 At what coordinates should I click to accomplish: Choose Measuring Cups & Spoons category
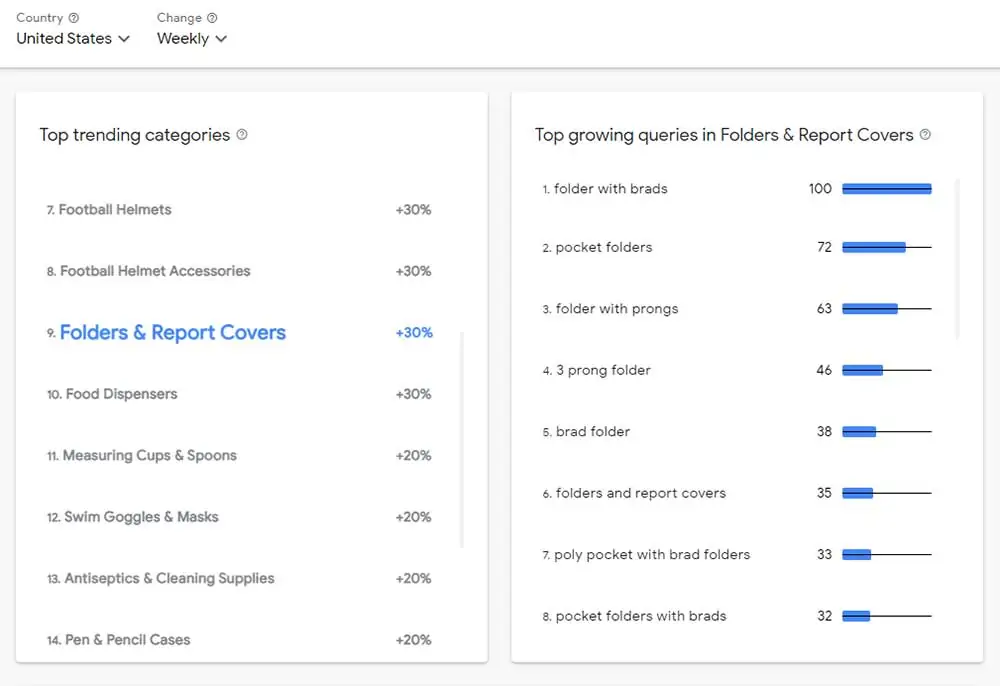point(149,456)
